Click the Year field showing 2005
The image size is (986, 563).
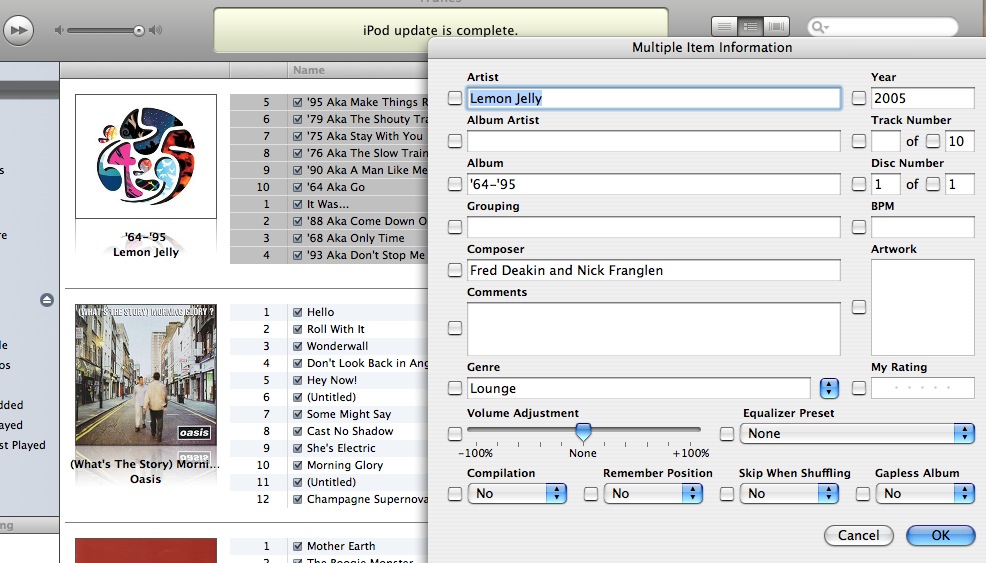pyautogui.click(x=922, y=98)
